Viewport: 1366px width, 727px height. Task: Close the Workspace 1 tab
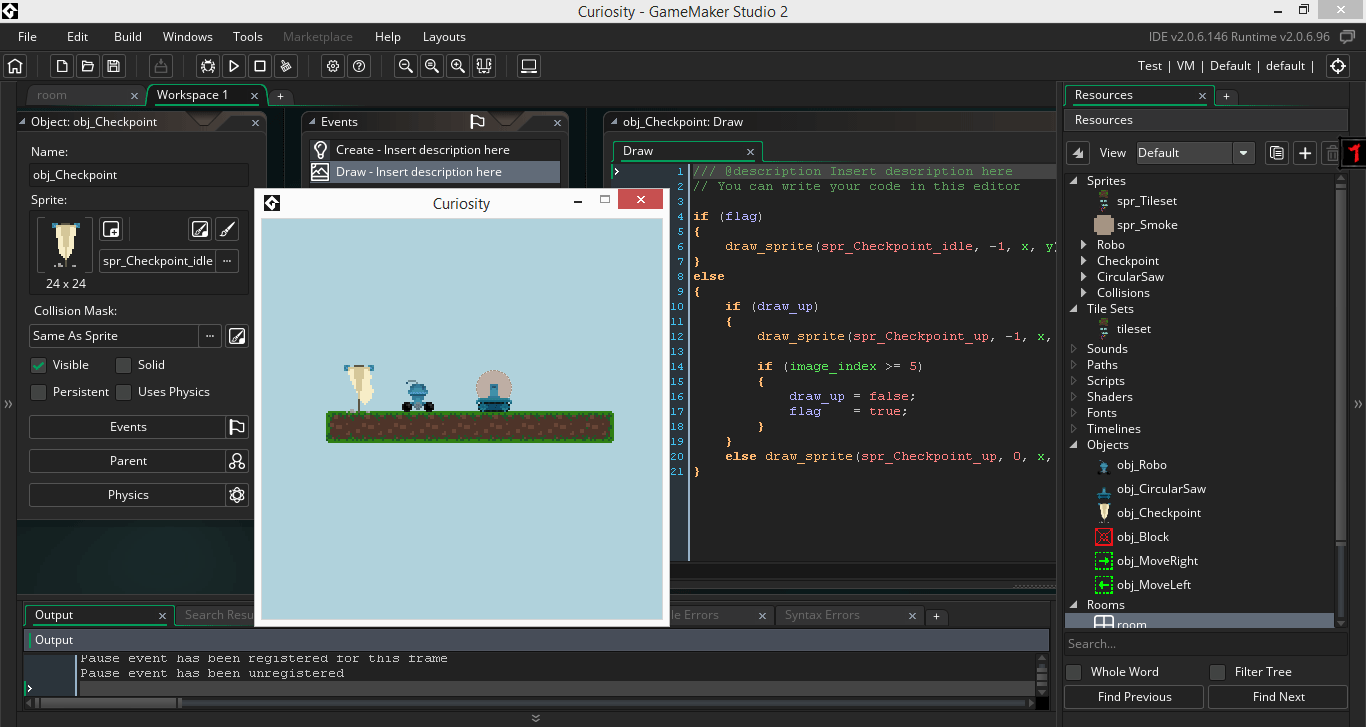pyautogui.click(x=255, y=96)
